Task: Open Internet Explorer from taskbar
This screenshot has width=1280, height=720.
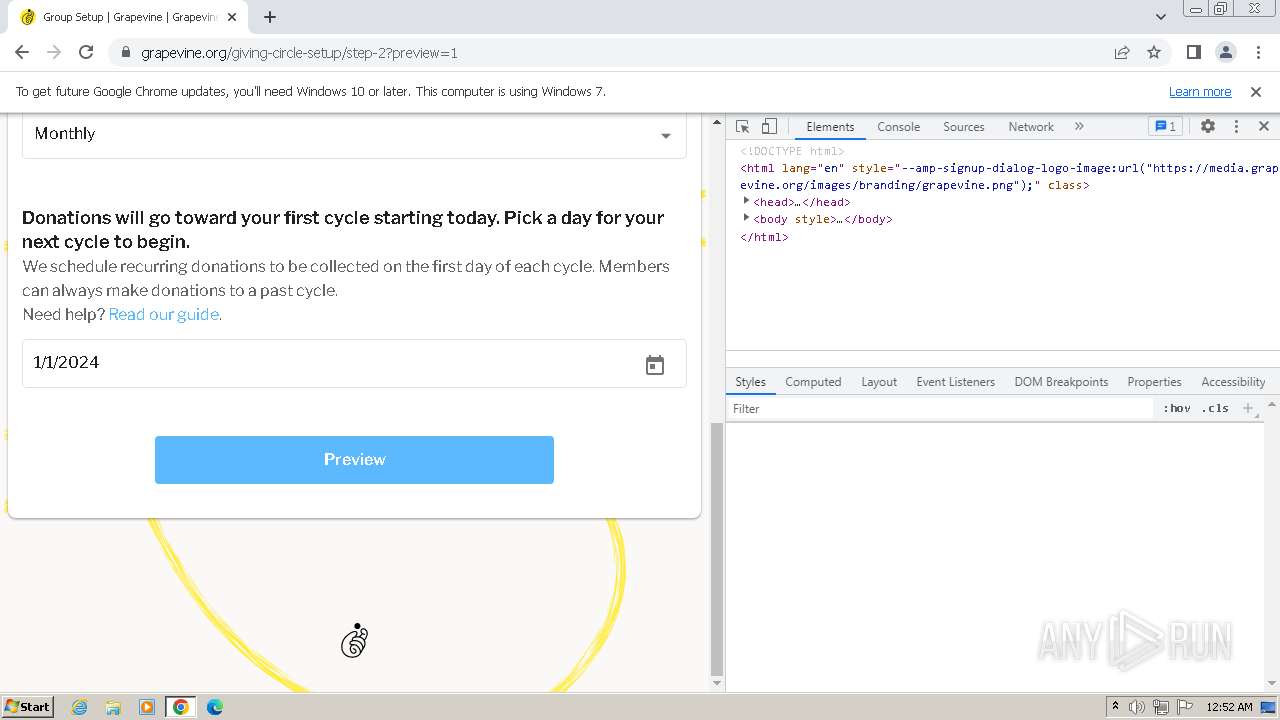Action: 80,707
